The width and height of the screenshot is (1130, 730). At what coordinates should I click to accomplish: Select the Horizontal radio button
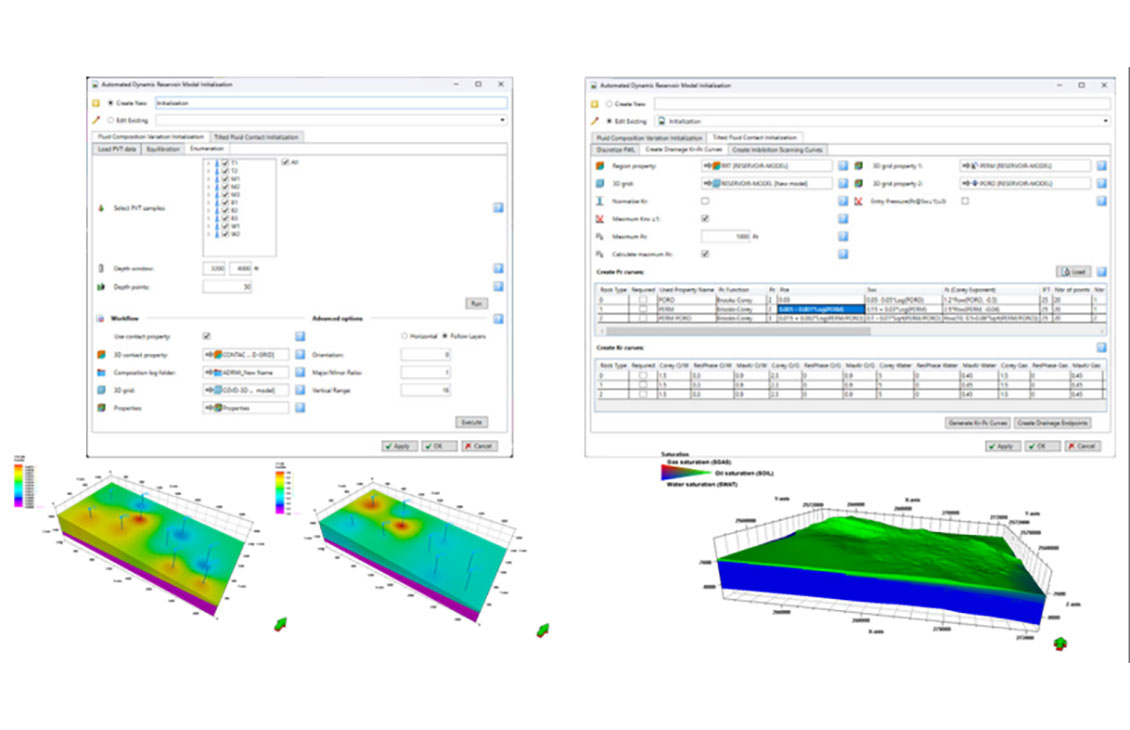405,335
